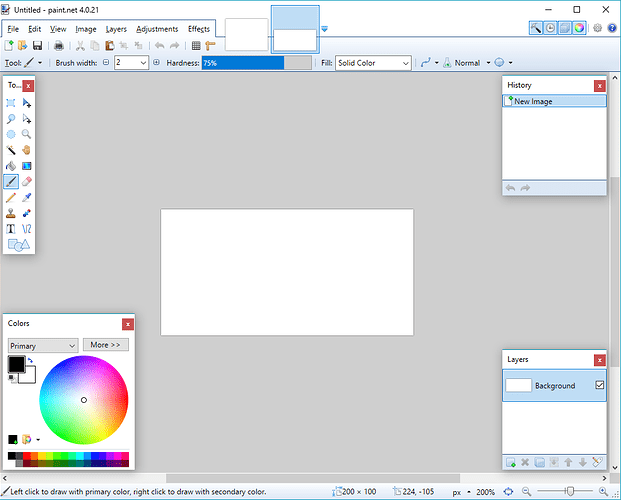Select New Image history entry
Viewport: 621px width, 500px height.
[x=554, y=101]
